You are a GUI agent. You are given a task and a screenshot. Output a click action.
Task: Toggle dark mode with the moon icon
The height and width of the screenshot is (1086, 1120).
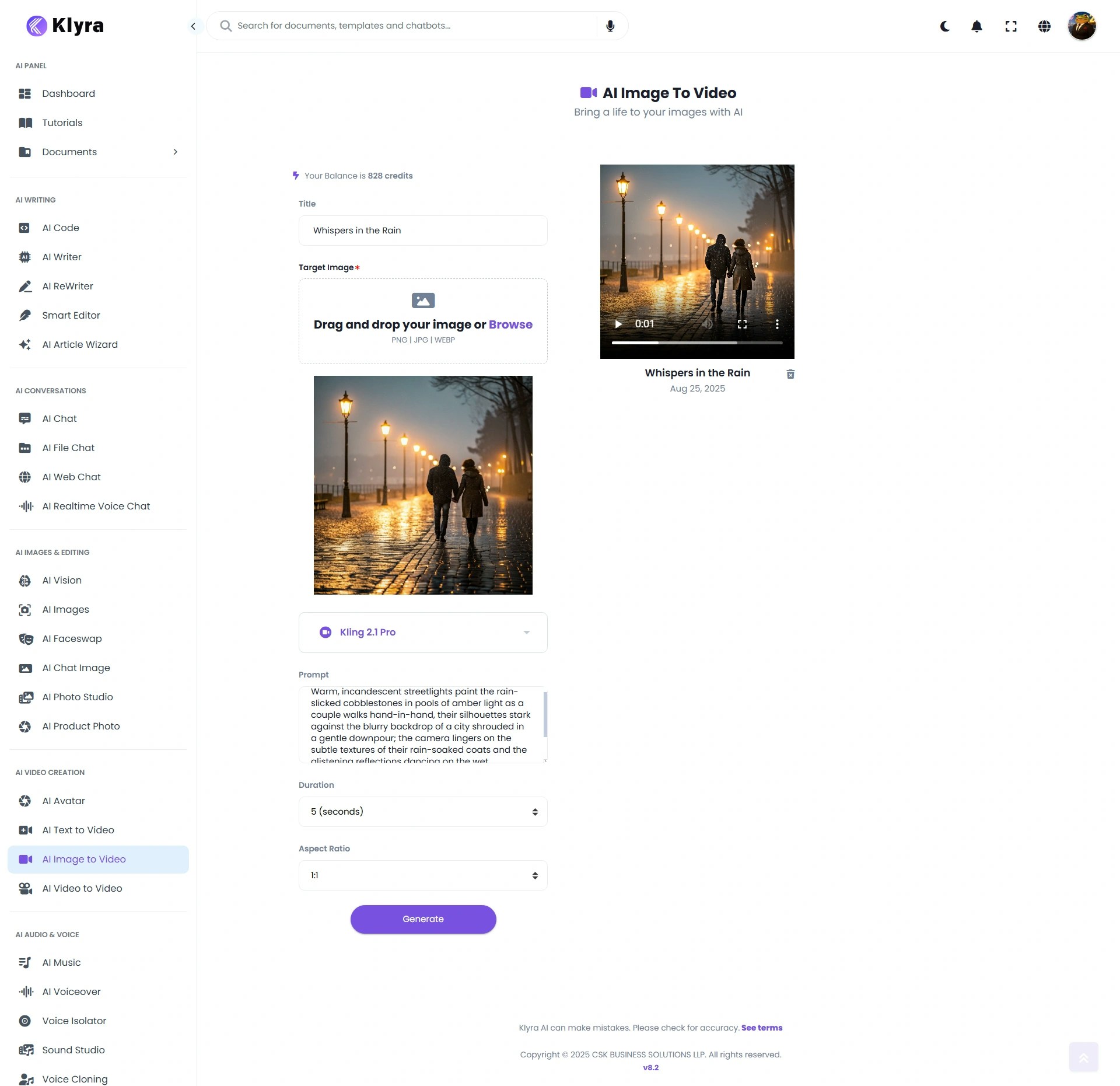944,26
